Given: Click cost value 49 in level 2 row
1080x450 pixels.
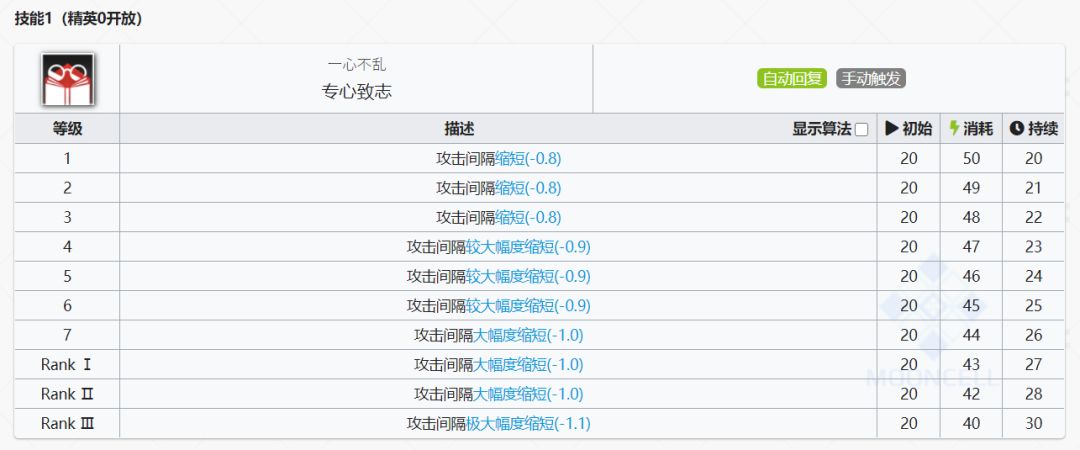Looking at the screenshot, I should point(971,188).
